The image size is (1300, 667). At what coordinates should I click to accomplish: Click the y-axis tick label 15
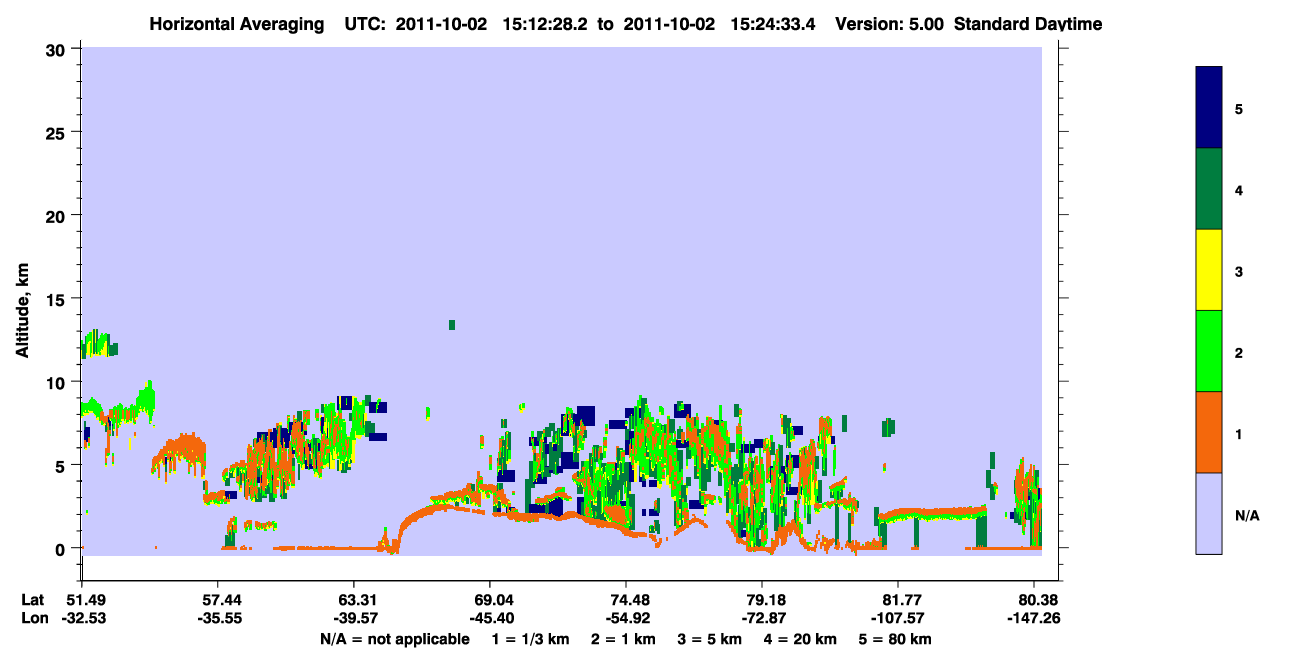57,298
